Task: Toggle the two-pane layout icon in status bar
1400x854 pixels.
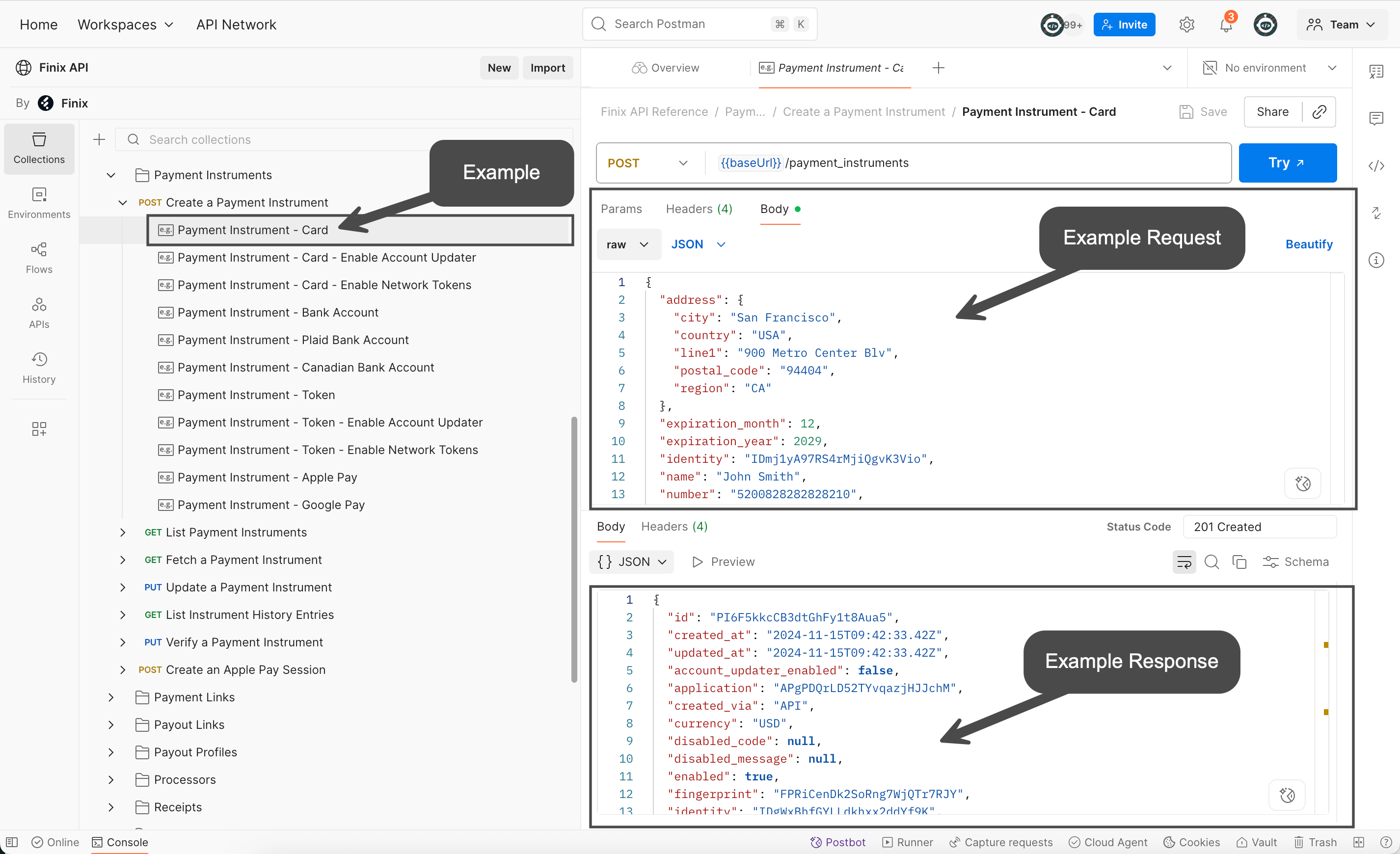Action: (x=1358, y=842)
